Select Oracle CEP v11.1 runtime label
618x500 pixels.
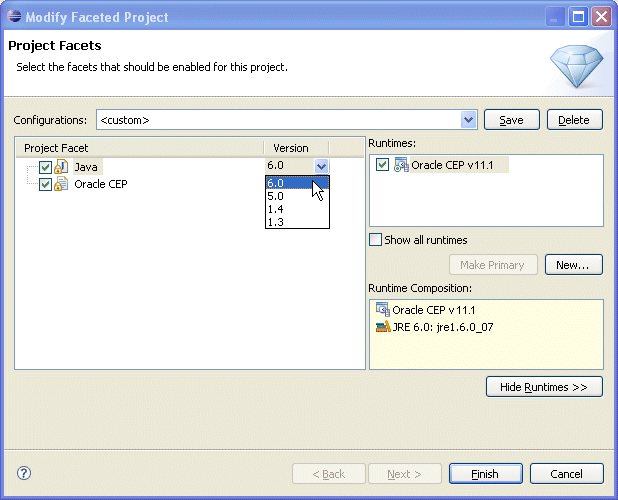tap(452, 165)
